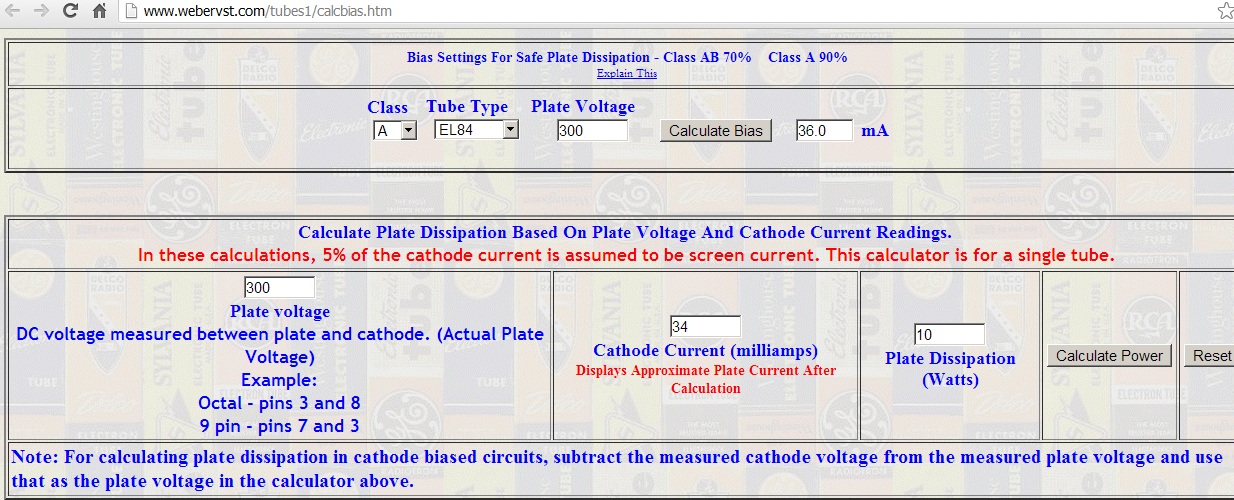Click the Cathode Current milliamps field
Image resolution: width=1234 pixels, height=500 pixels.
tap(705, 327)
